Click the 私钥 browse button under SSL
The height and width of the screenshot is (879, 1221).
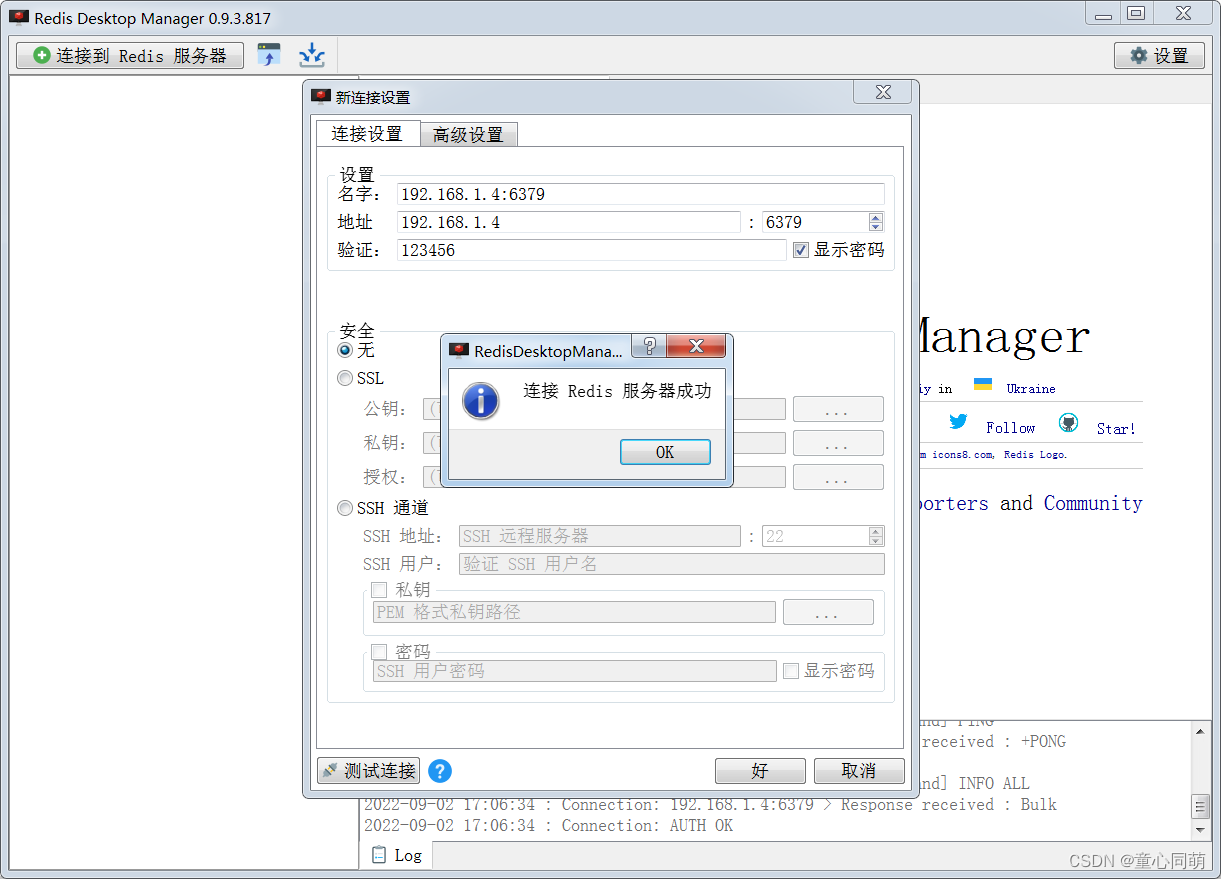point(838,443)
